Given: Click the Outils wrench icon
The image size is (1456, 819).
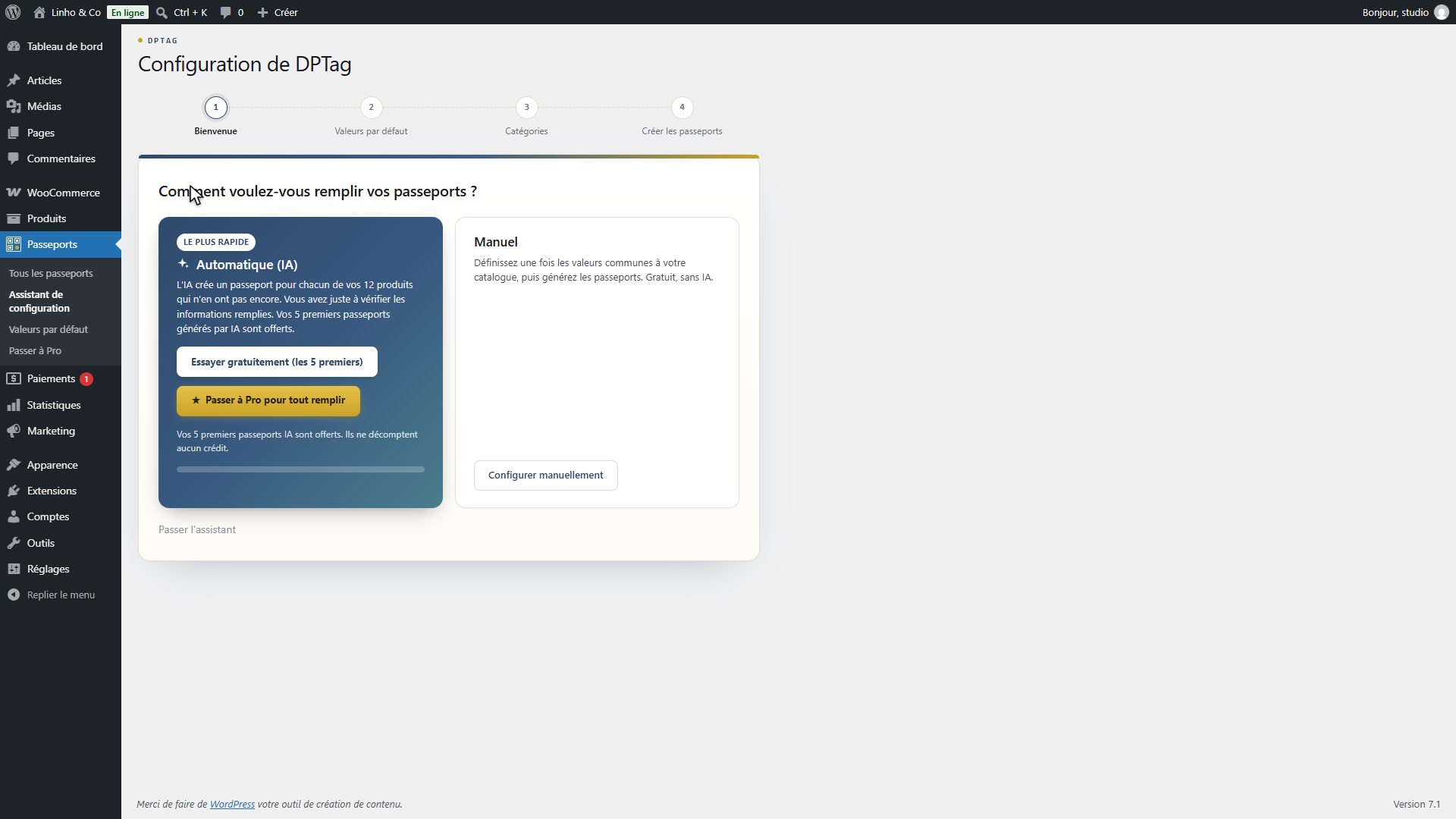Looking at the screenshot, I should [x=14, y=543].
